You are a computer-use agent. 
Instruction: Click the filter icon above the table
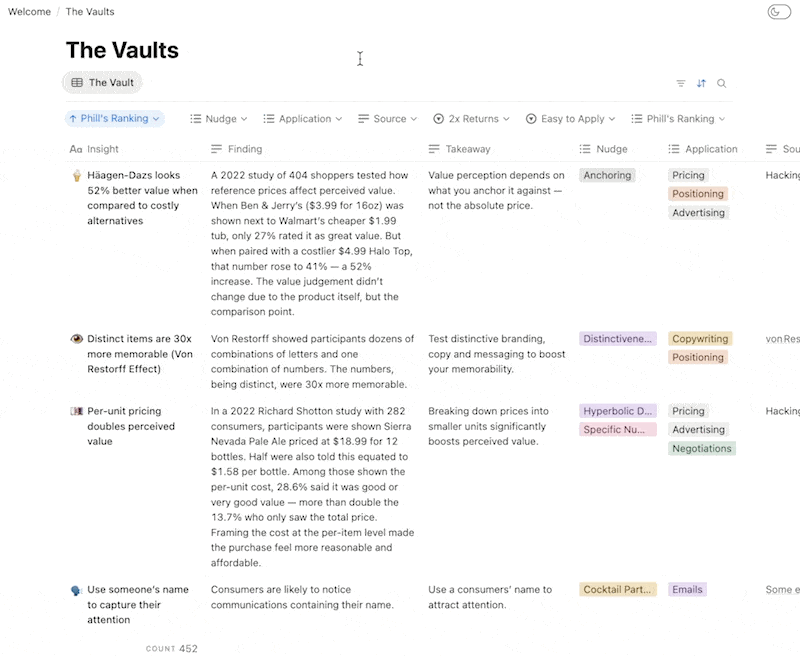[681, 84]
